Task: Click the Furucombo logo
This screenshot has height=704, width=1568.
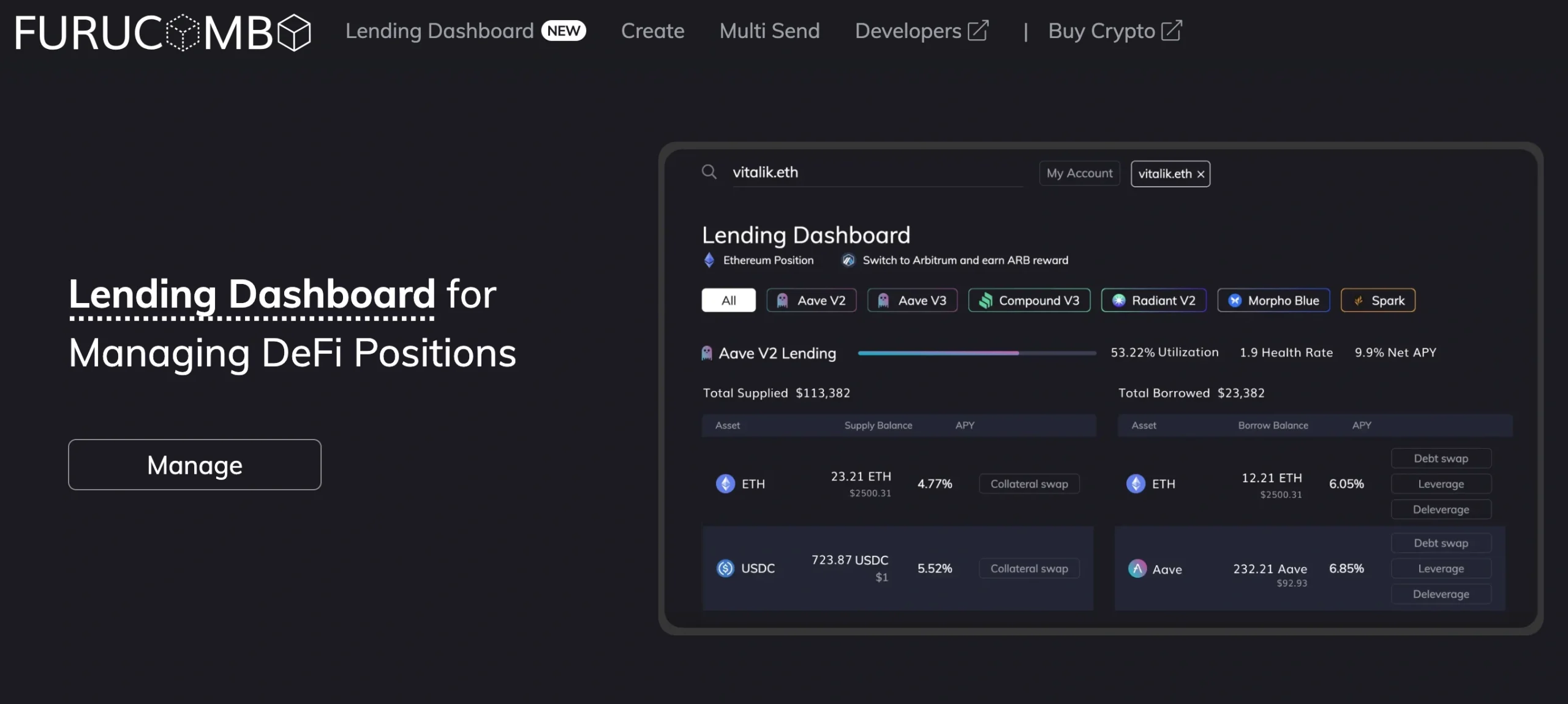Action: point(162,32)
